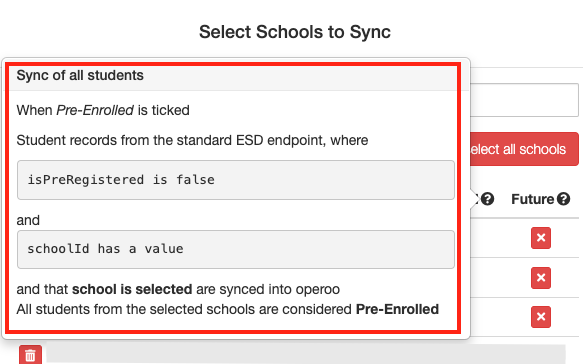Click the red trash delete icon
The image size is (583, 364).
tap(30, 355)
